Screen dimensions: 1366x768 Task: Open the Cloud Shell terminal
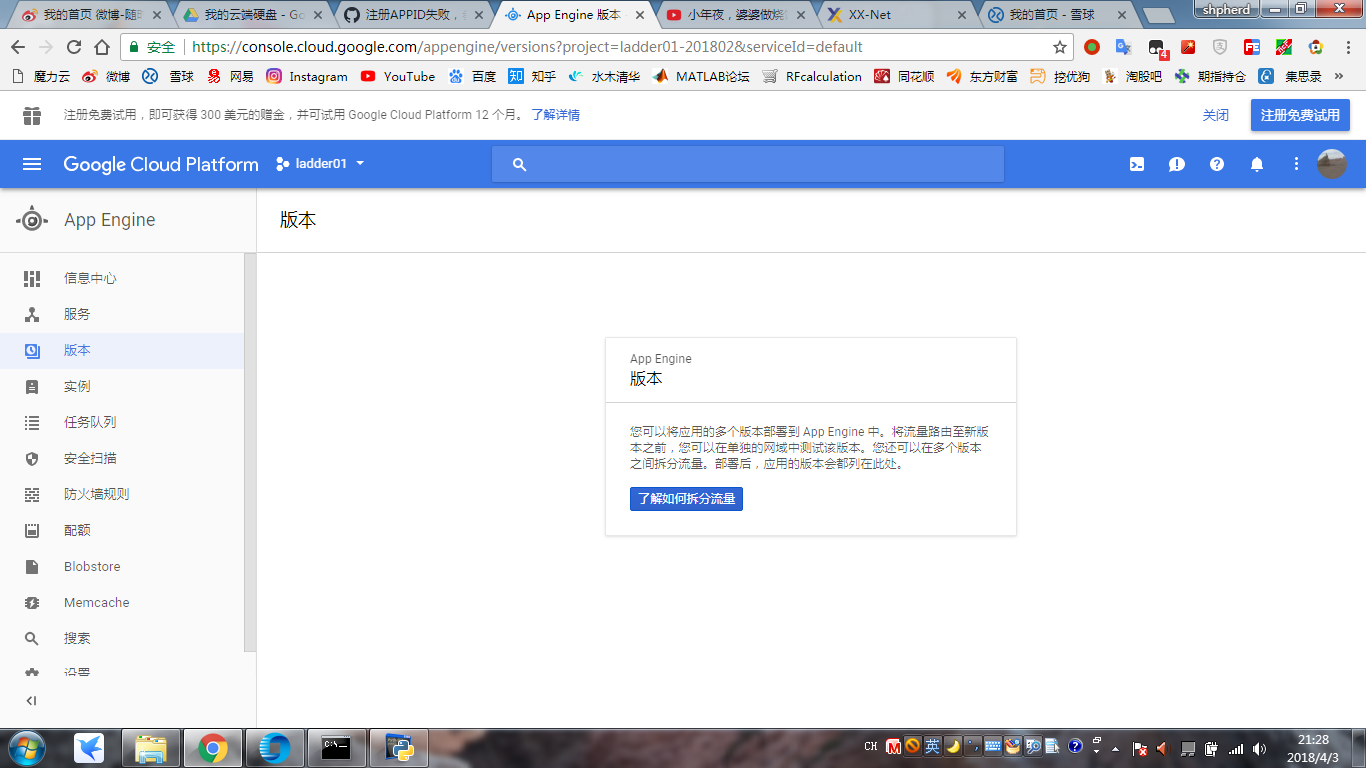tap(1136, 164)
